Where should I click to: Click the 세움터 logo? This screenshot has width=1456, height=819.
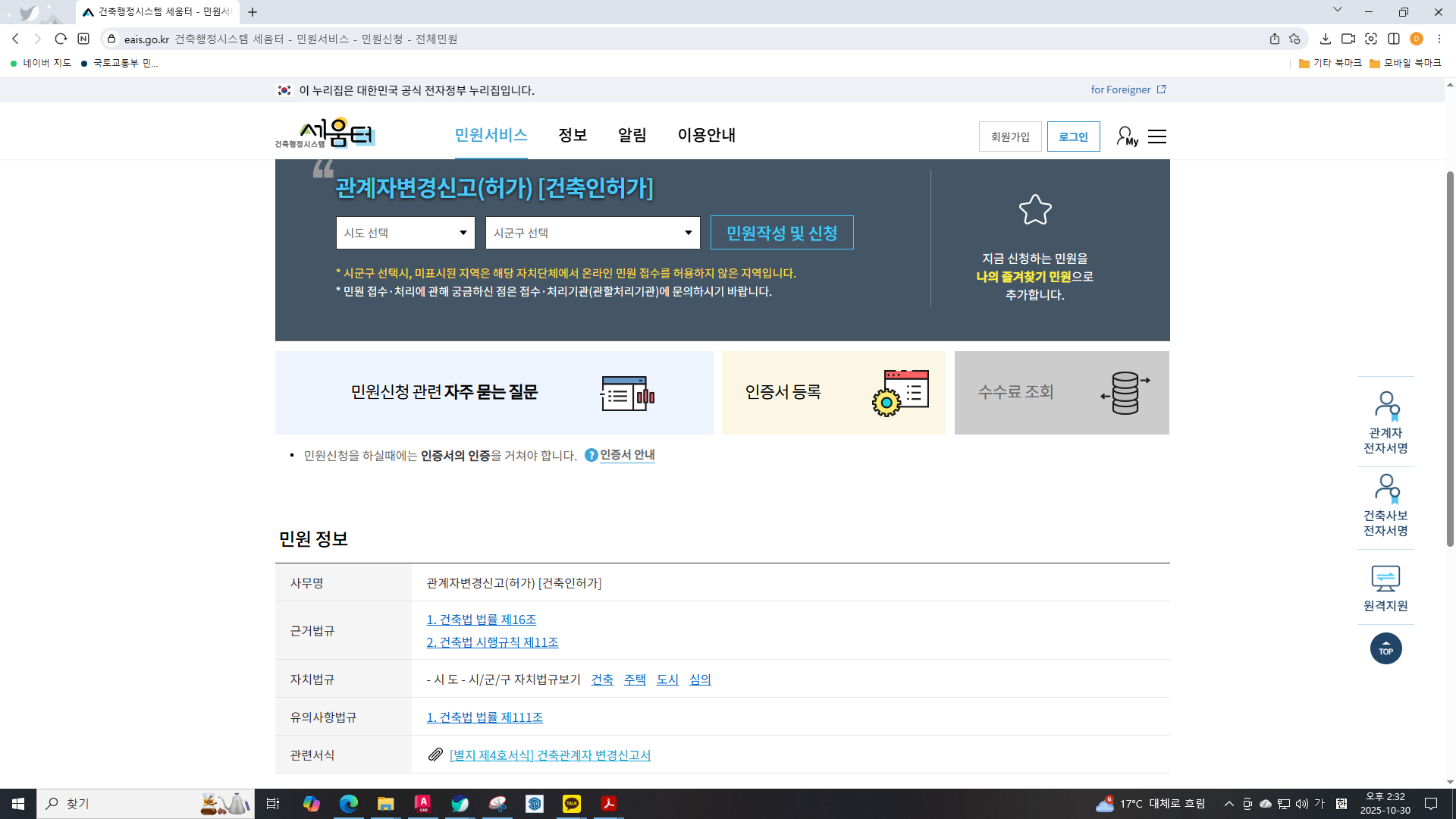[326, 133]
